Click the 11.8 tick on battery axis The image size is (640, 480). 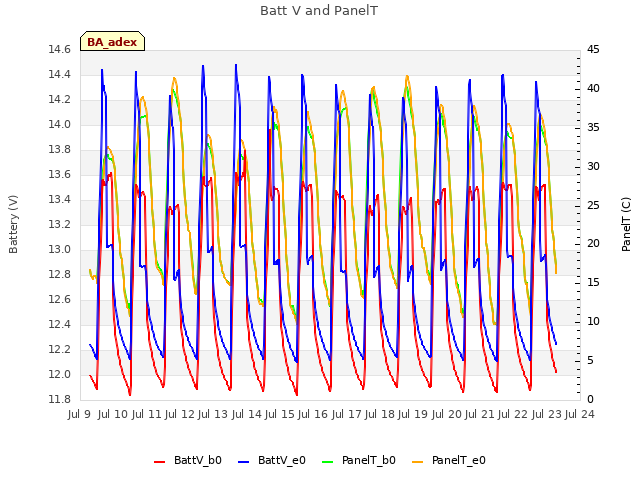pos(60,399)
